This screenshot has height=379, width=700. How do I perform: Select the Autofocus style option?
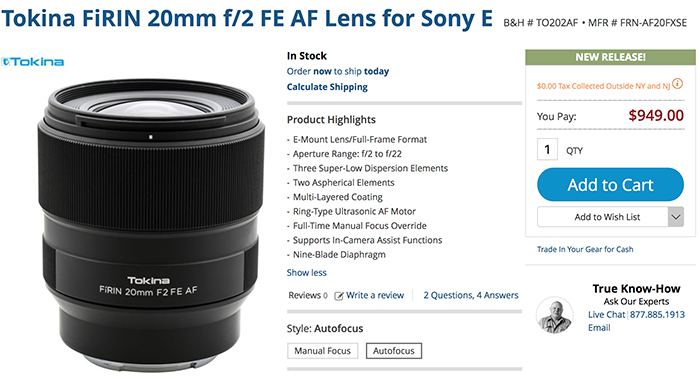click(394, 351)
